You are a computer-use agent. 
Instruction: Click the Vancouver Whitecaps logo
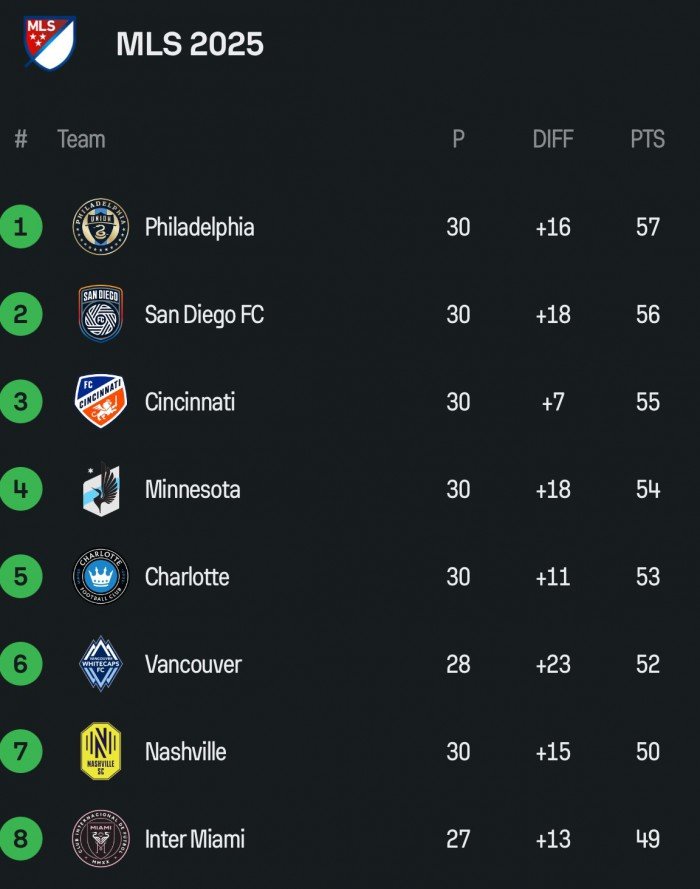(100, 664)
